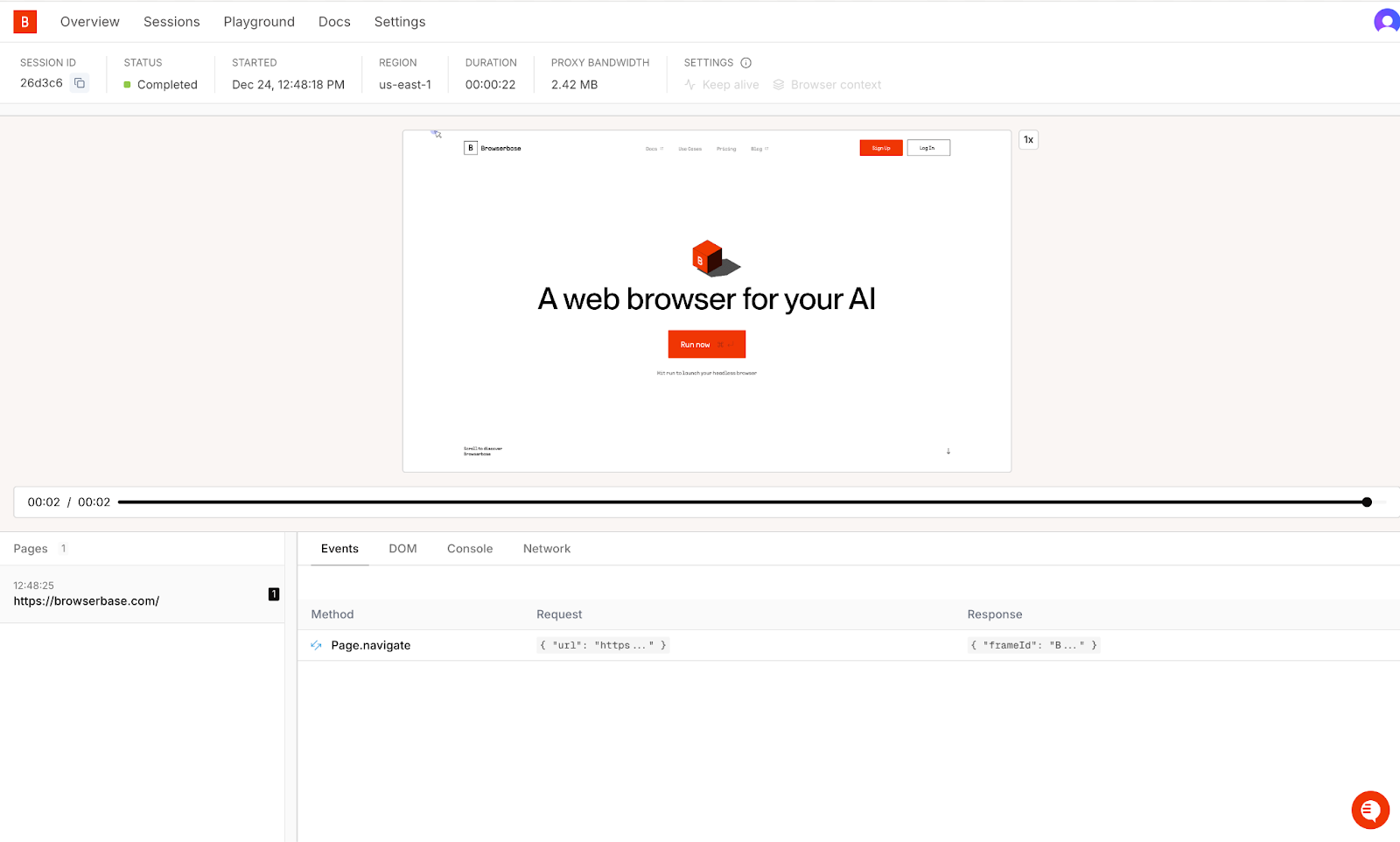1400x842 pixels.
Task: Click the Browserbase logo in the top bar
Action: [25, 22]
